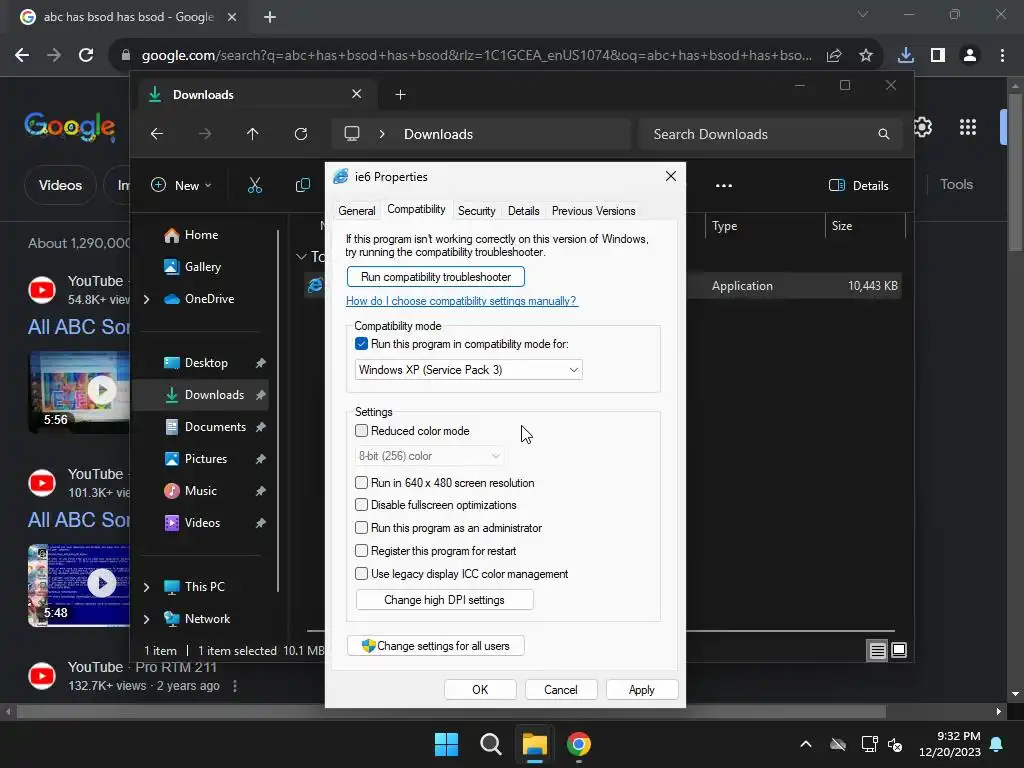Tick Reduced color mode checkbox
This screenshot has width=1024, height=768.
tap(361, 430)
